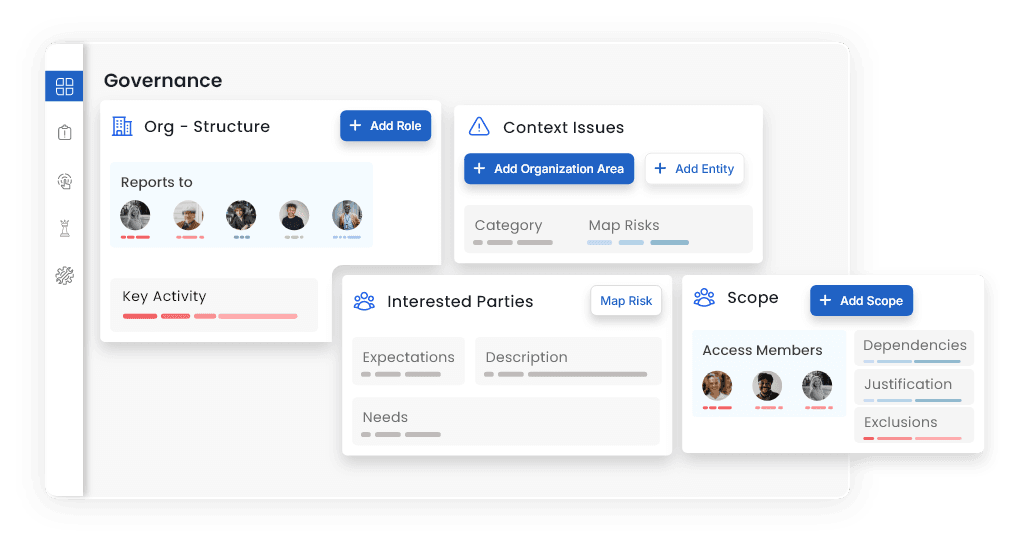This screenshot has height=547, width=1009.
Task: Open the chess piece strategy sidebar icon
Action: point(65,227)
